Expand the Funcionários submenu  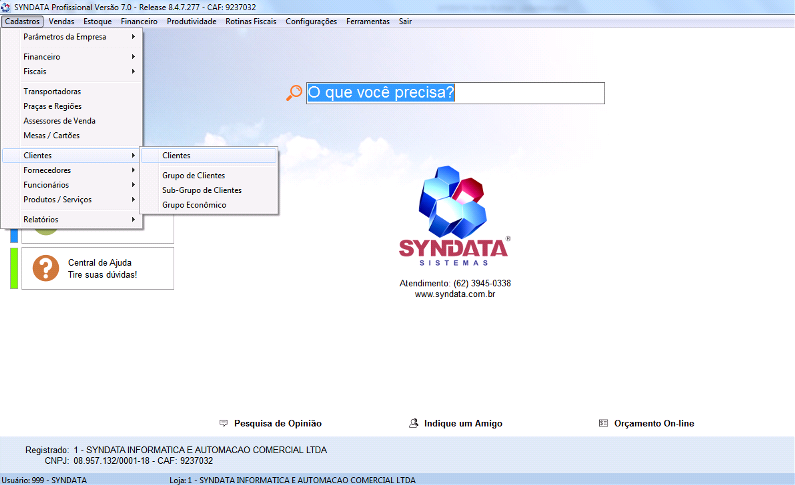[72, 185]
